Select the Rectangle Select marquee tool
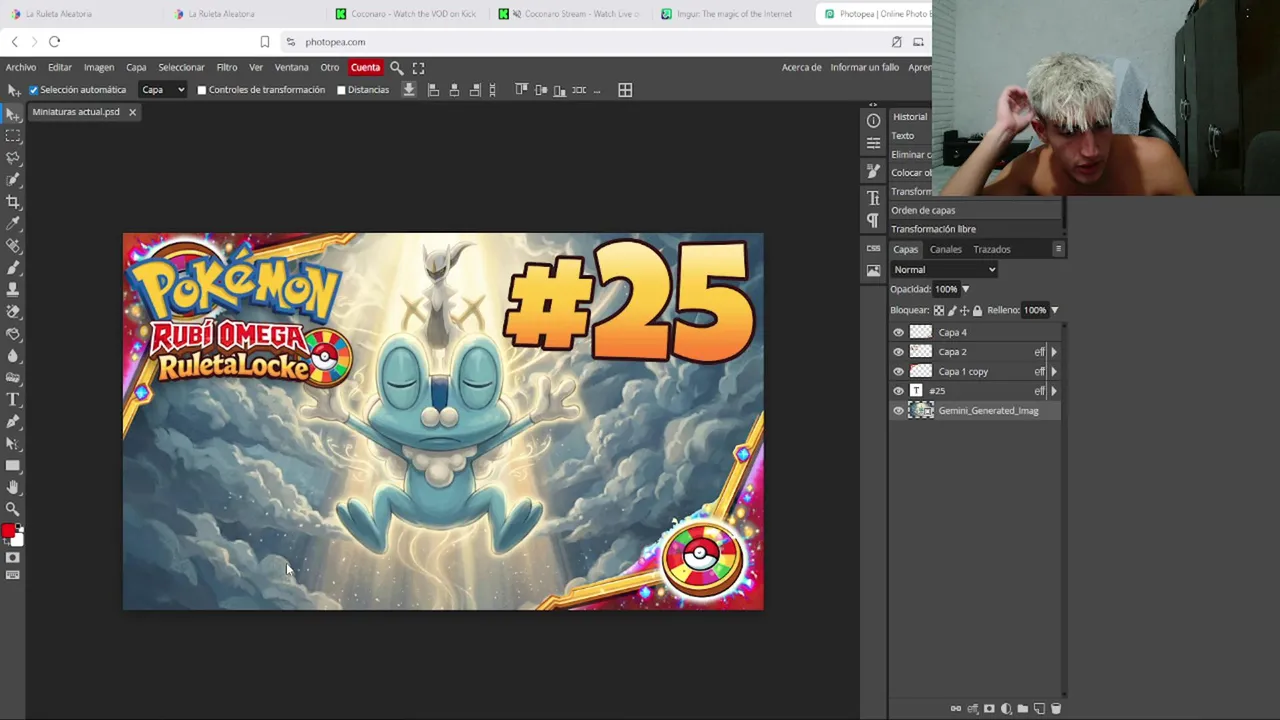The height and width of the screenshot is (720, 1280). [x=13, y=137]
